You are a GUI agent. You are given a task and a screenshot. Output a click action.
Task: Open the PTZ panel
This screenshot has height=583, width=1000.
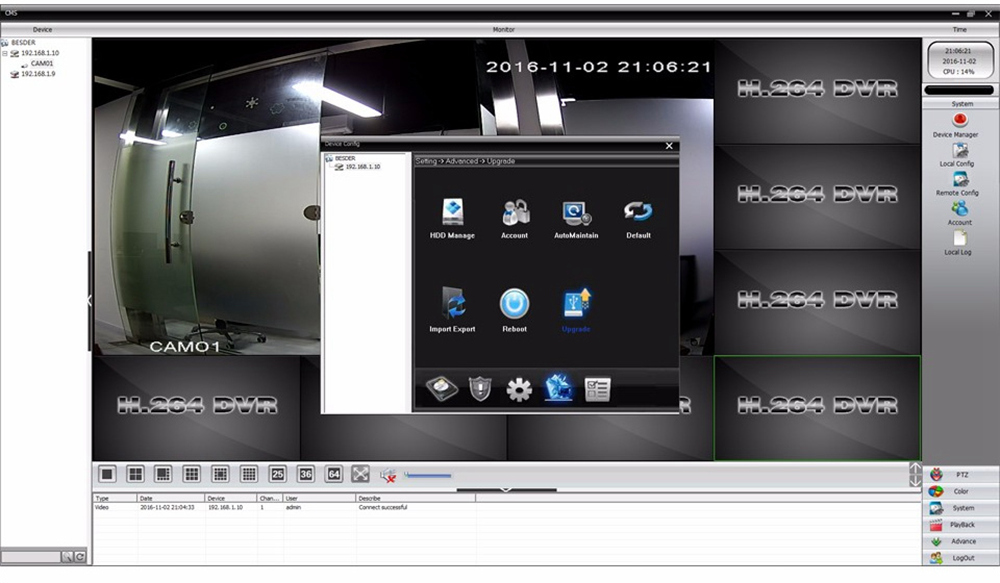[961, 475]
